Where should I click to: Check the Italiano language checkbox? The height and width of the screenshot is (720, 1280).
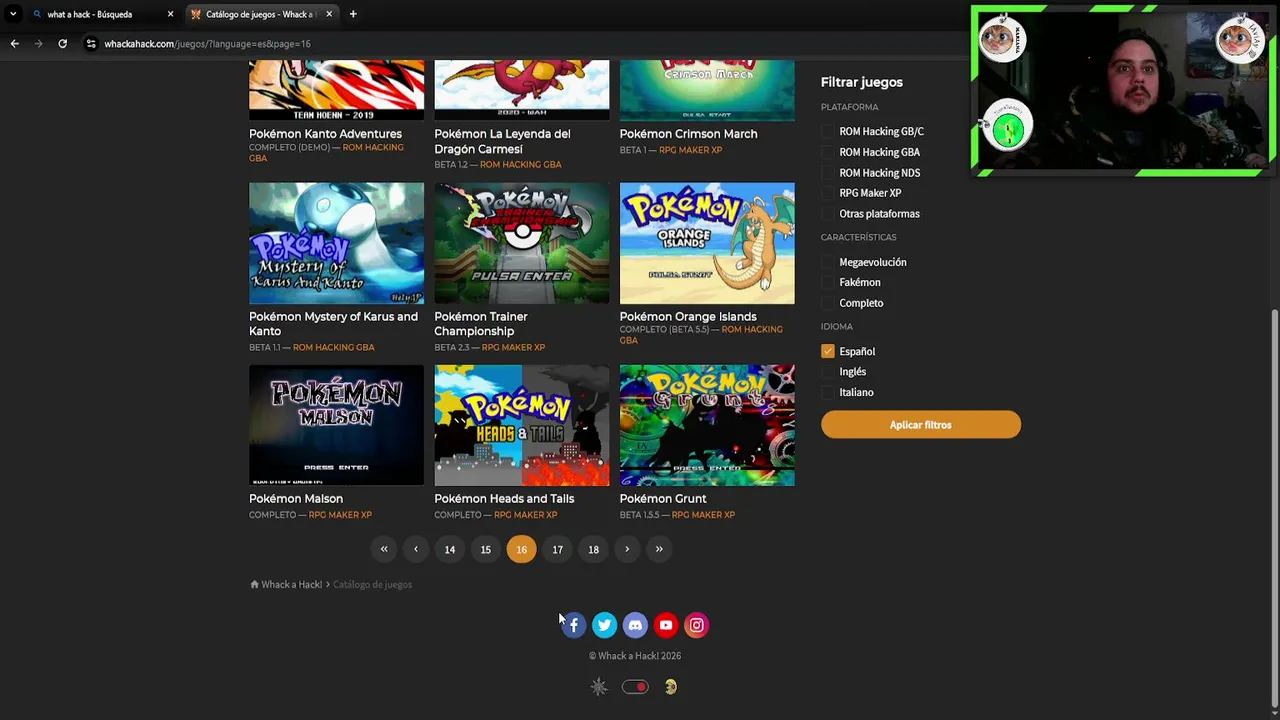pyautogui.click(x=828, y=392)
